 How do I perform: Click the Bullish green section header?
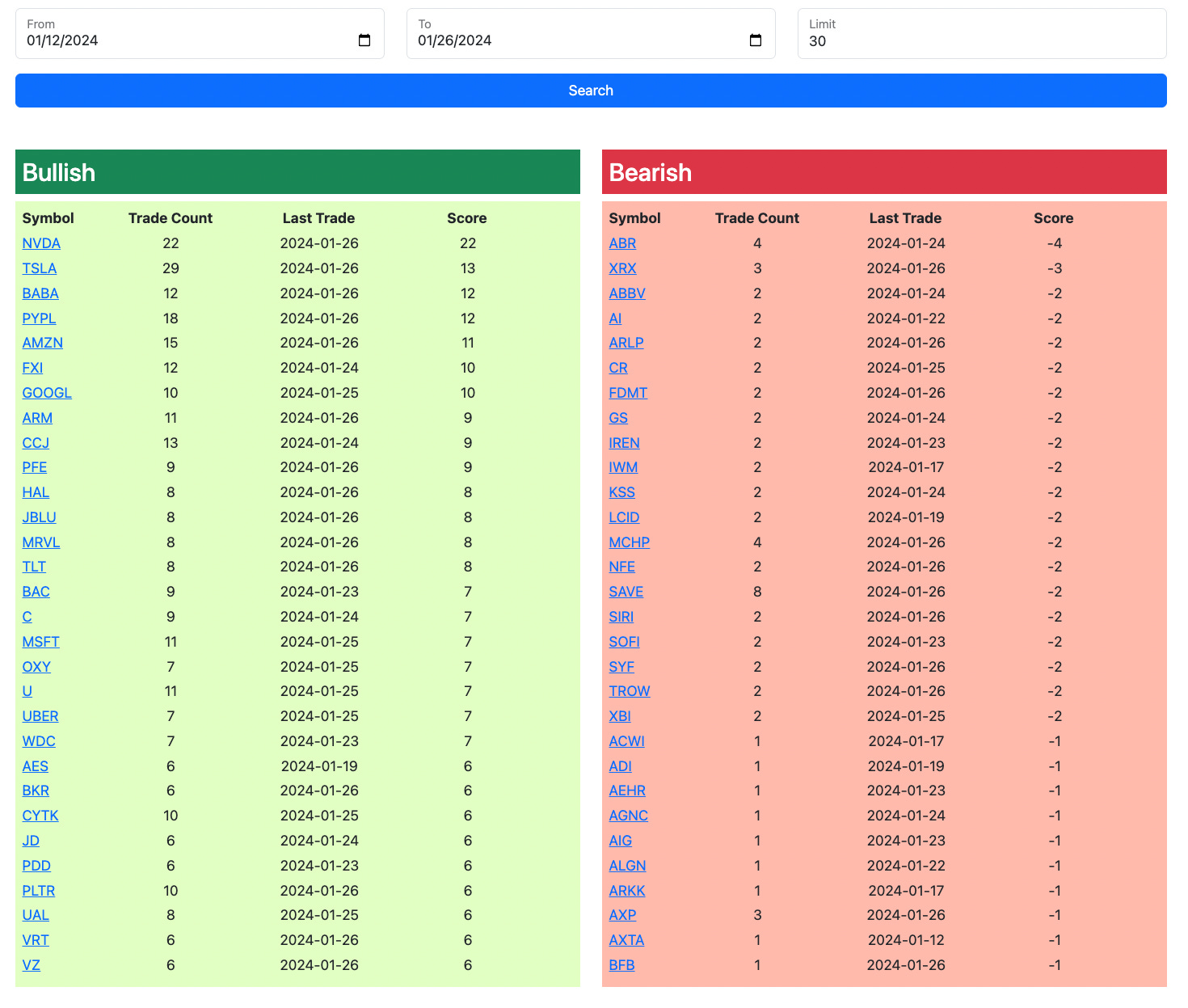tap(297, 172)
